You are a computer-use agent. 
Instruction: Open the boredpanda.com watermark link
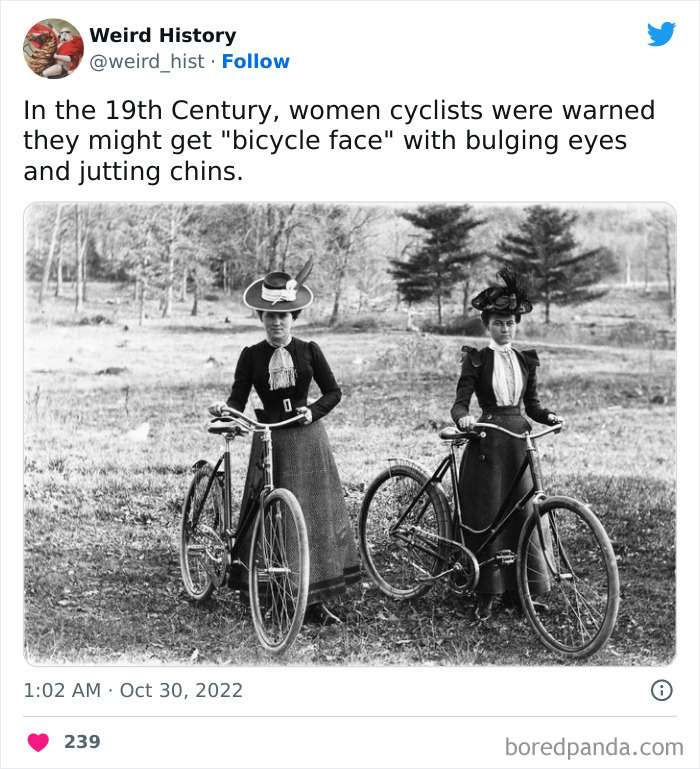[593, 746]
